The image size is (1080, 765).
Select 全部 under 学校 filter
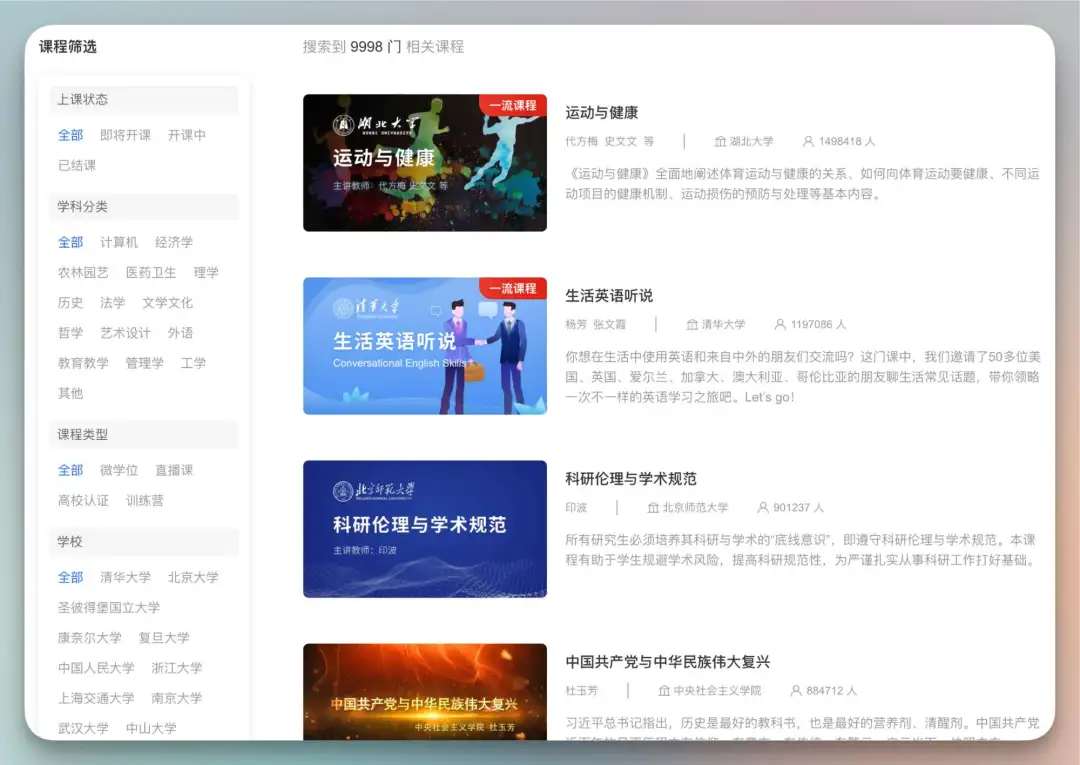tap(70, 578)
